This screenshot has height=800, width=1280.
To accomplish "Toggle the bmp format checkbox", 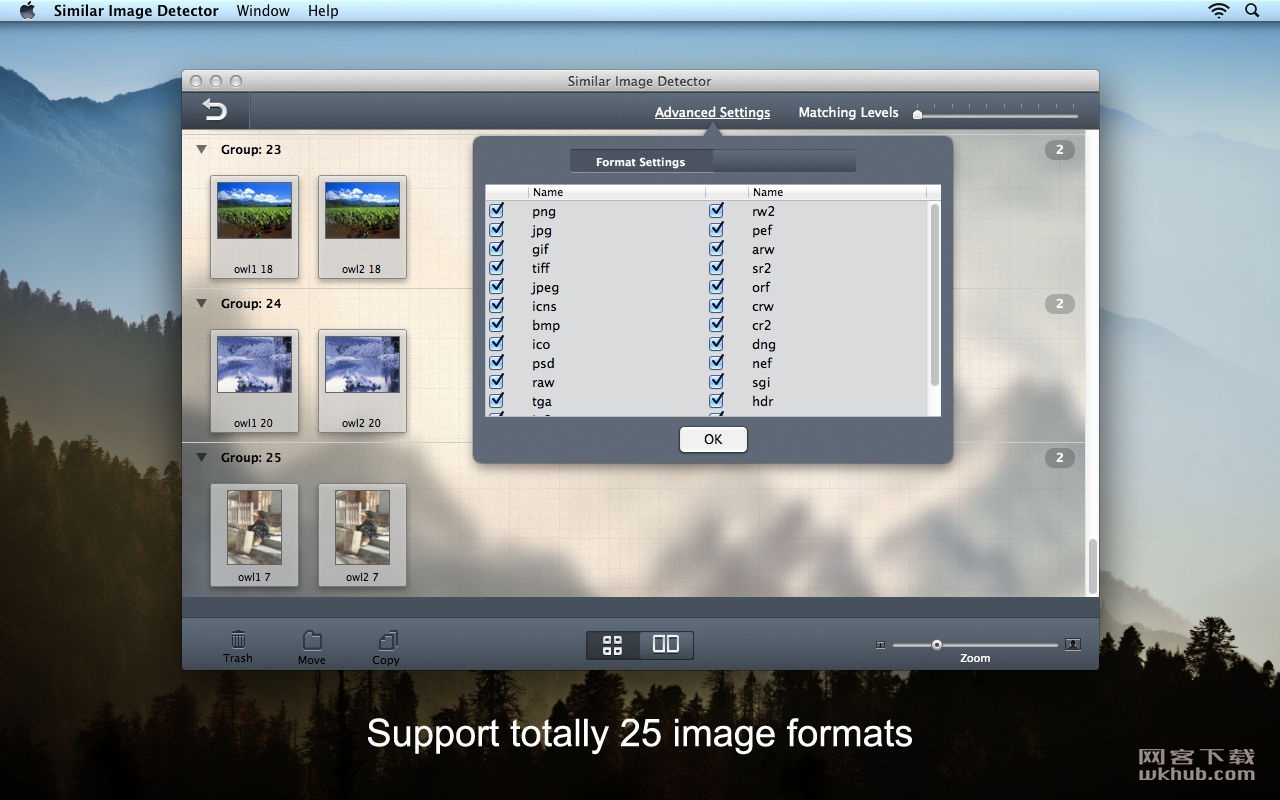I will point(496,325).
